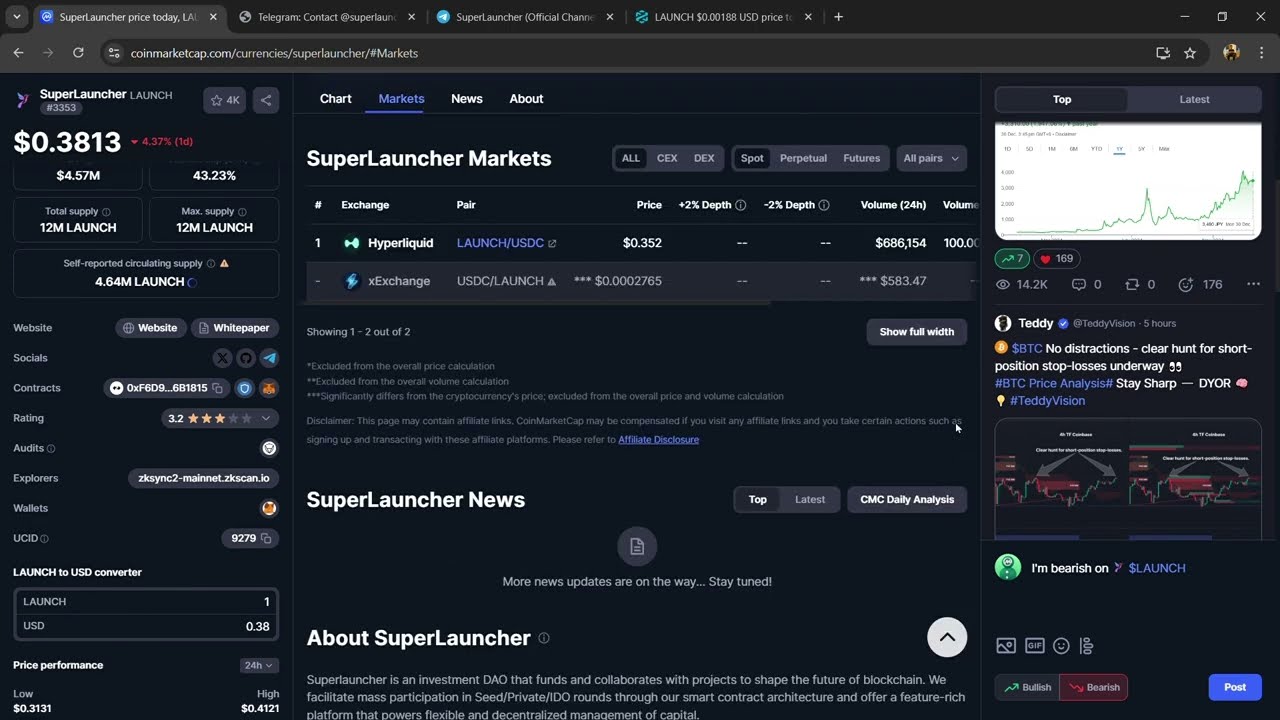Image resolution: width=1280 pixels, height=720 pixels.
Task: Open the GitHub social icon
Action: pos(246,358)
